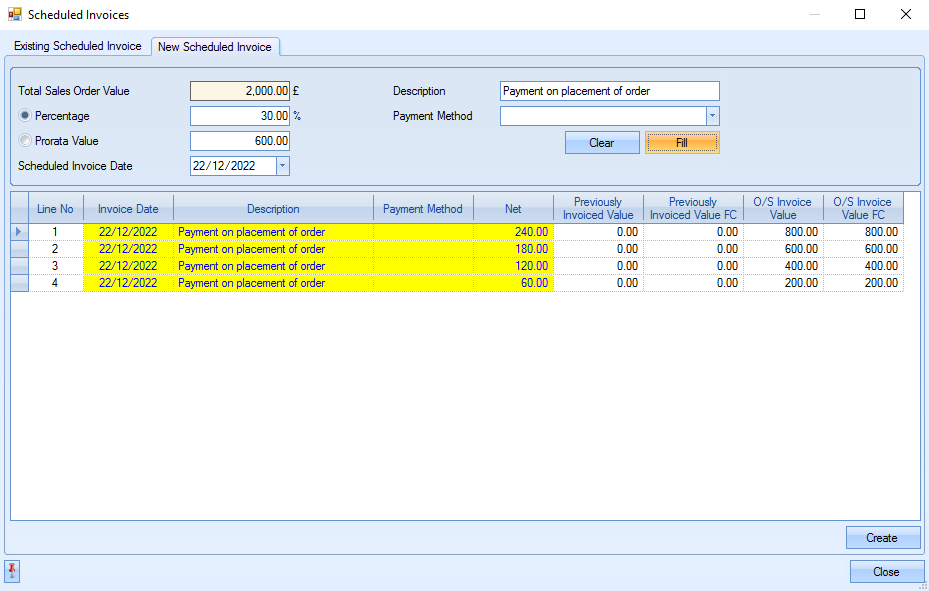The width and height of the screenshot is (929, 591).
Task: Click the Create button
Action: point(881,538)
